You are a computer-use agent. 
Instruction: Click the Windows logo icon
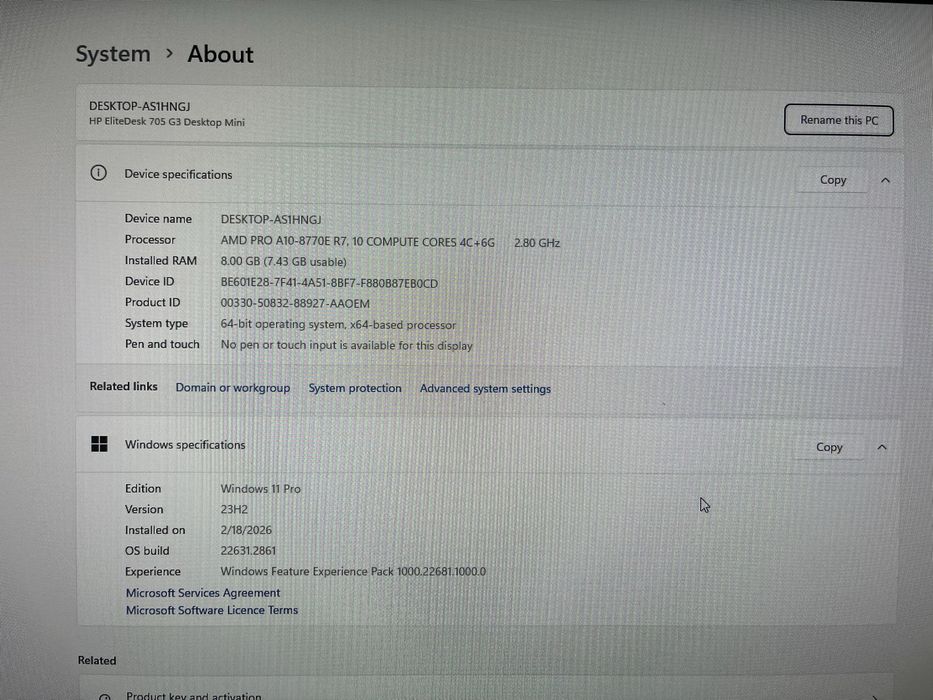[x=99, y=444]
